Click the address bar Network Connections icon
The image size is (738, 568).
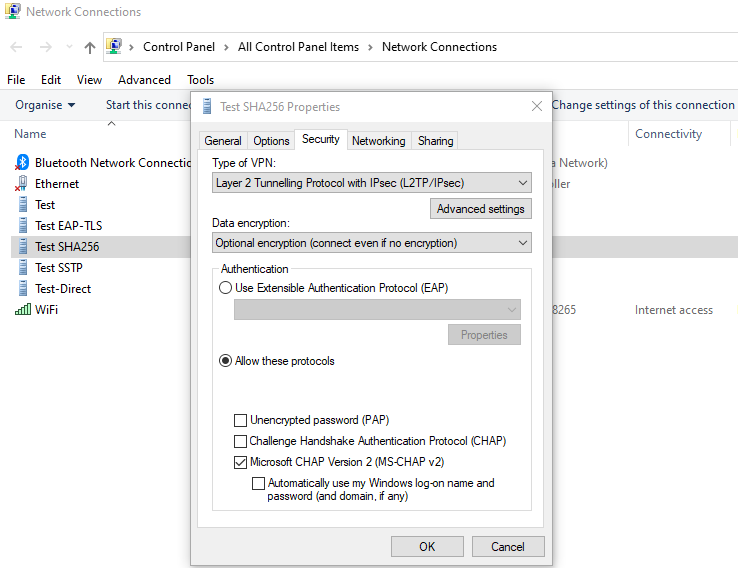pos(114,46)
